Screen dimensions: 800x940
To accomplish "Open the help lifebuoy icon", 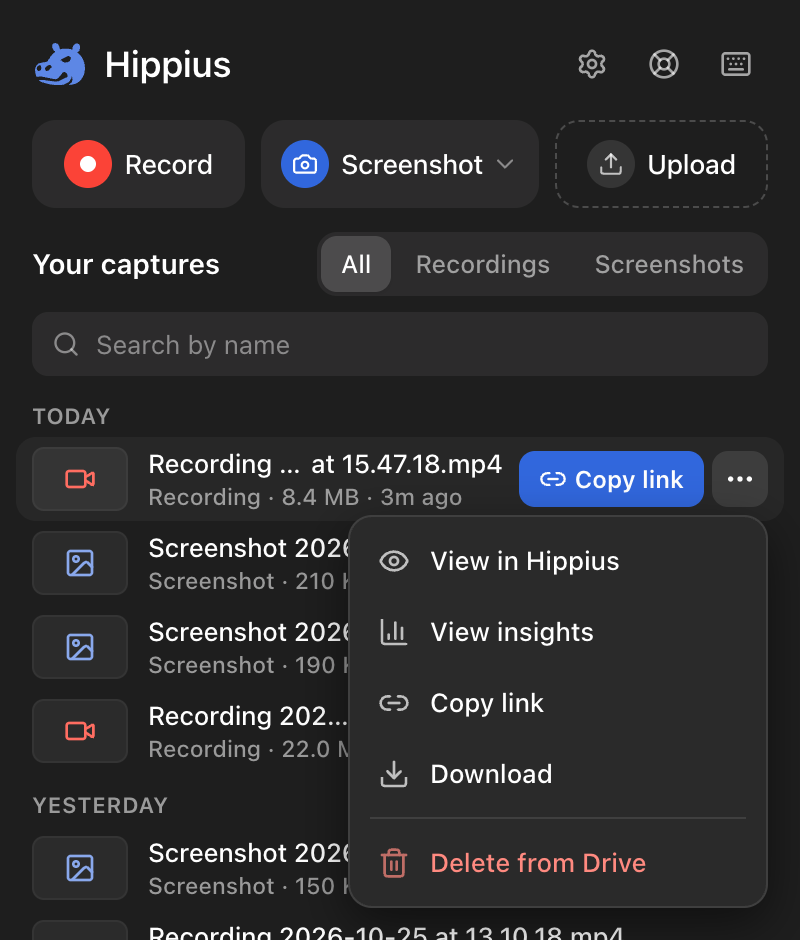I will 663,64.
